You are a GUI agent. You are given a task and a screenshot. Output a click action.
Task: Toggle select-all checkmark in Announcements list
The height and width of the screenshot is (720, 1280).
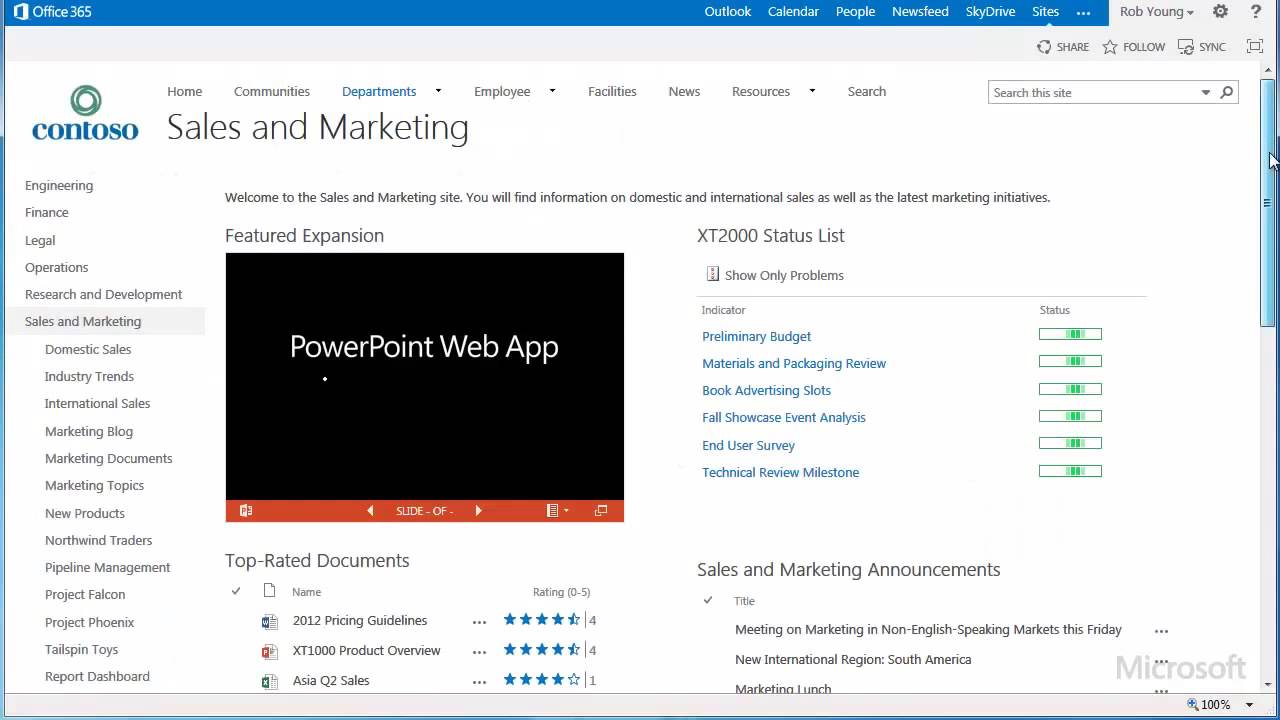pyautogui.click(x=708, y=600)
